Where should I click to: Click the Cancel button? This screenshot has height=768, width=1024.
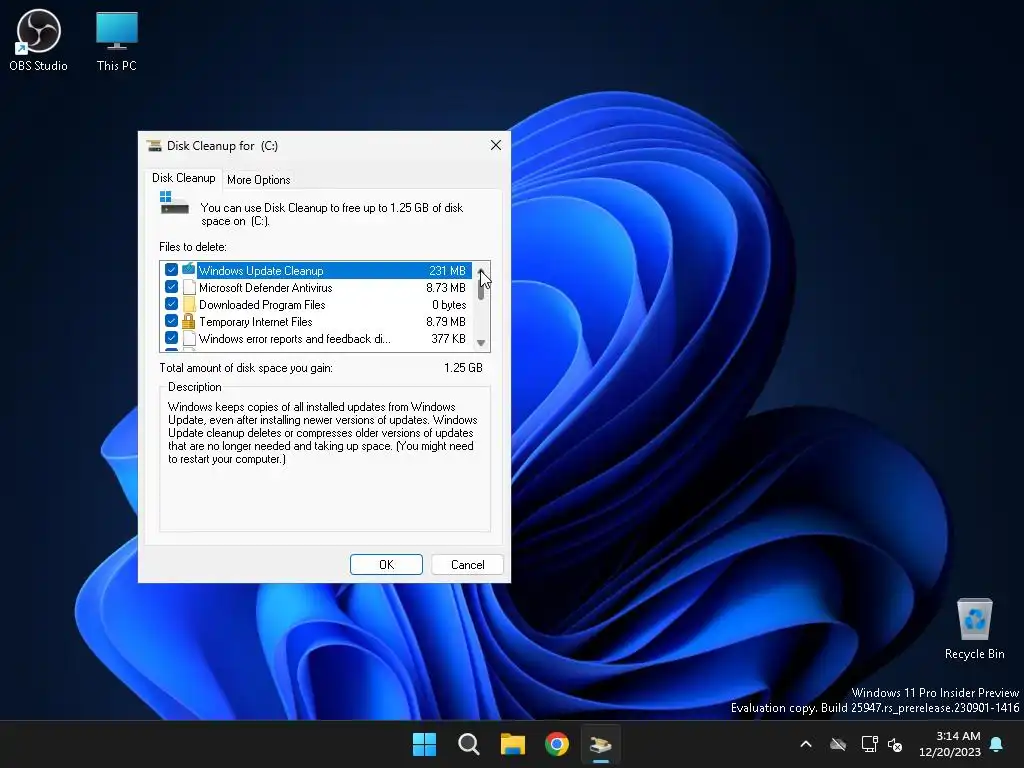[x=468, y=564]
